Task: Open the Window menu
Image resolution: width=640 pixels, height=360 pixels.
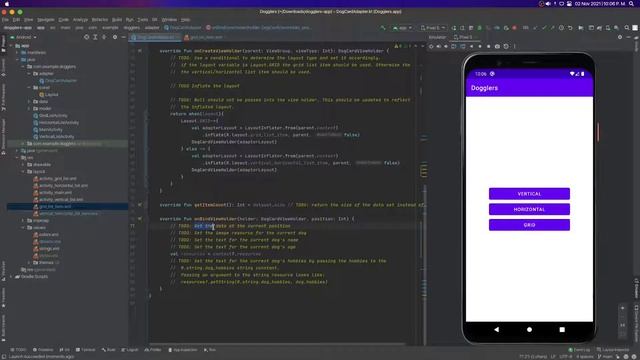Action: (x=169, y=20)
